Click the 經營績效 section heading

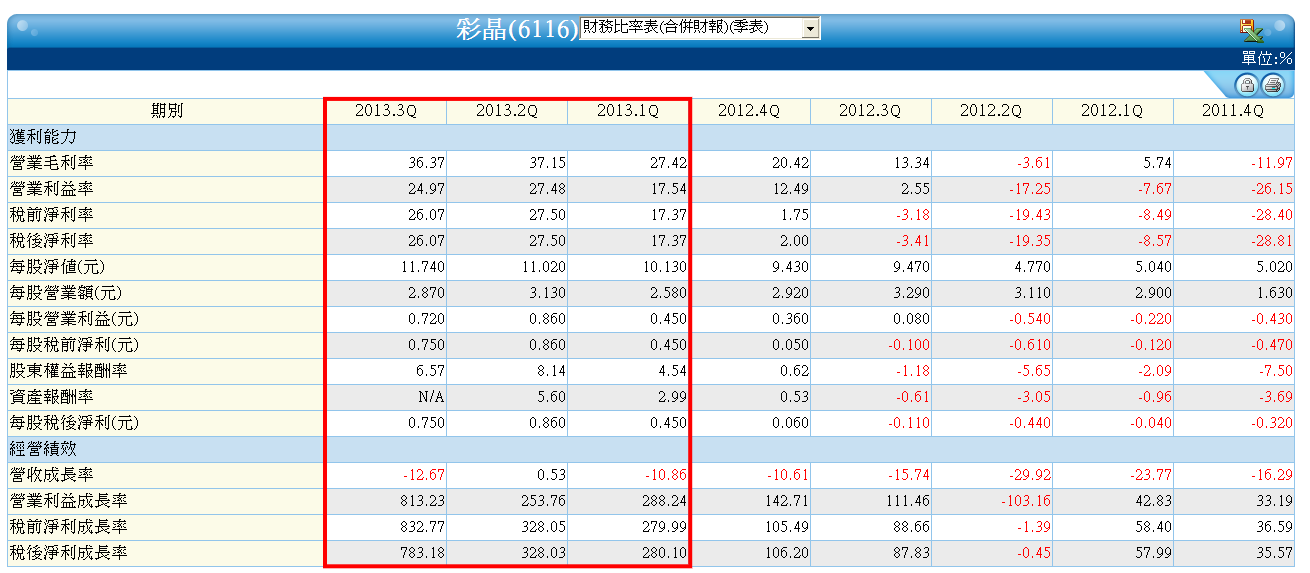43,449
